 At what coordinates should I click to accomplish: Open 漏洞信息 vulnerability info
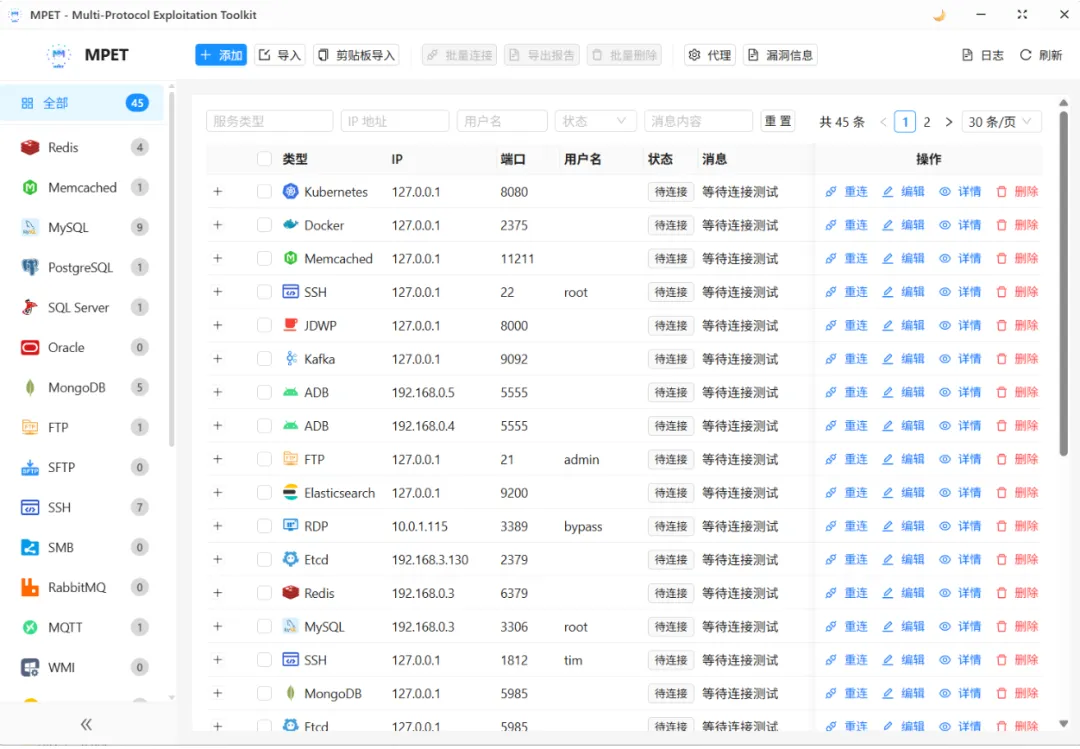pos(780,55)
